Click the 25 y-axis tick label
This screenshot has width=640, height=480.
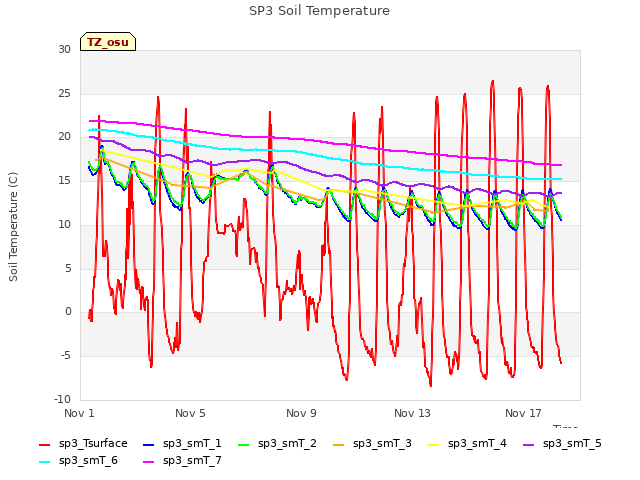[64, 93]
